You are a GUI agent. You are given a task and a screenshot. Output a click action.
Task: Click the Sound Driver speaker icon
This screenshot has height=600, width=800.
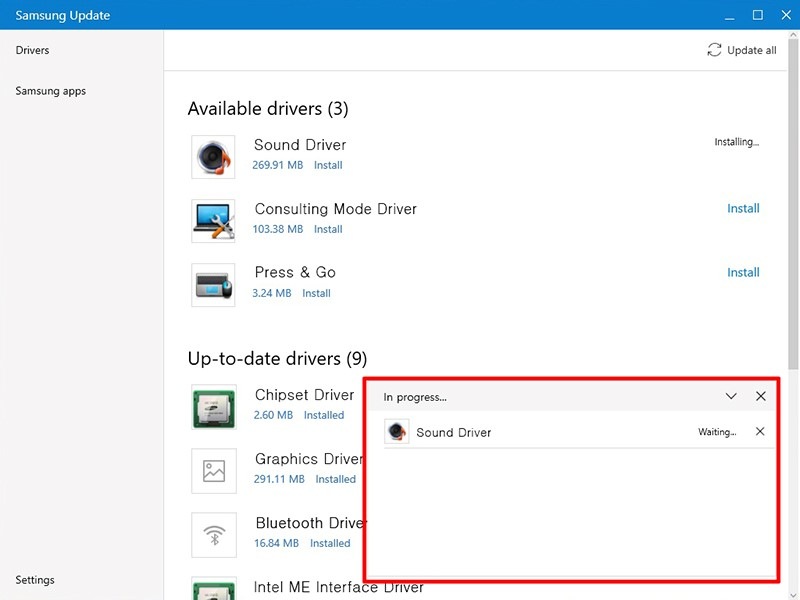tap(213, 157)
